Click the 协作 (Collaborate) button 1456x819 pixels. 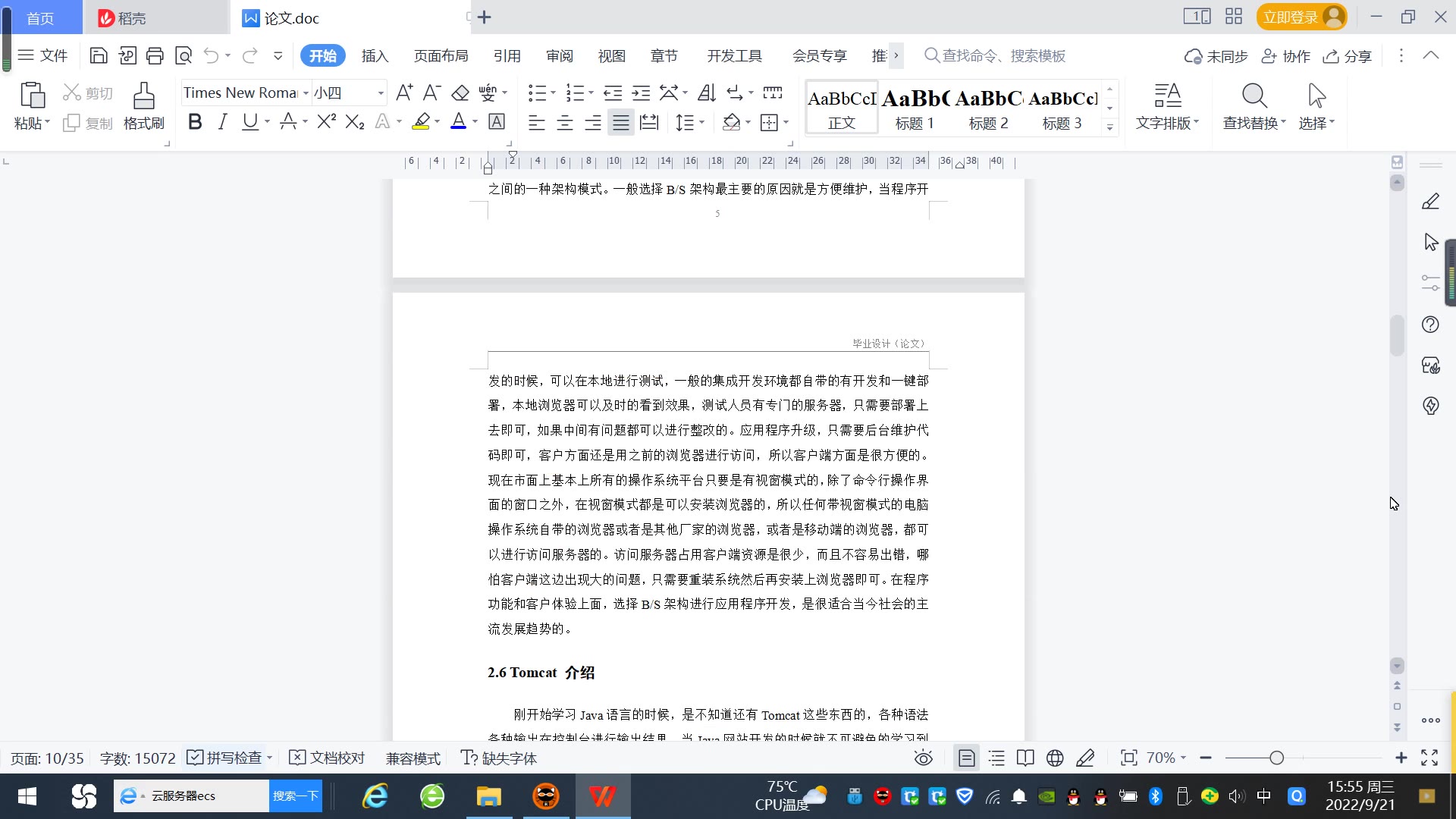click(x=1285, y=56)
